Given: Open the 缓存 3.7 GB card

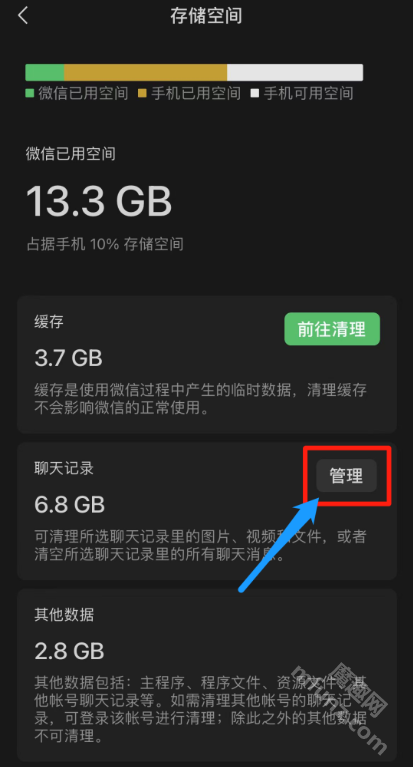Looking at the screenshot, I should tap(206, 364).
